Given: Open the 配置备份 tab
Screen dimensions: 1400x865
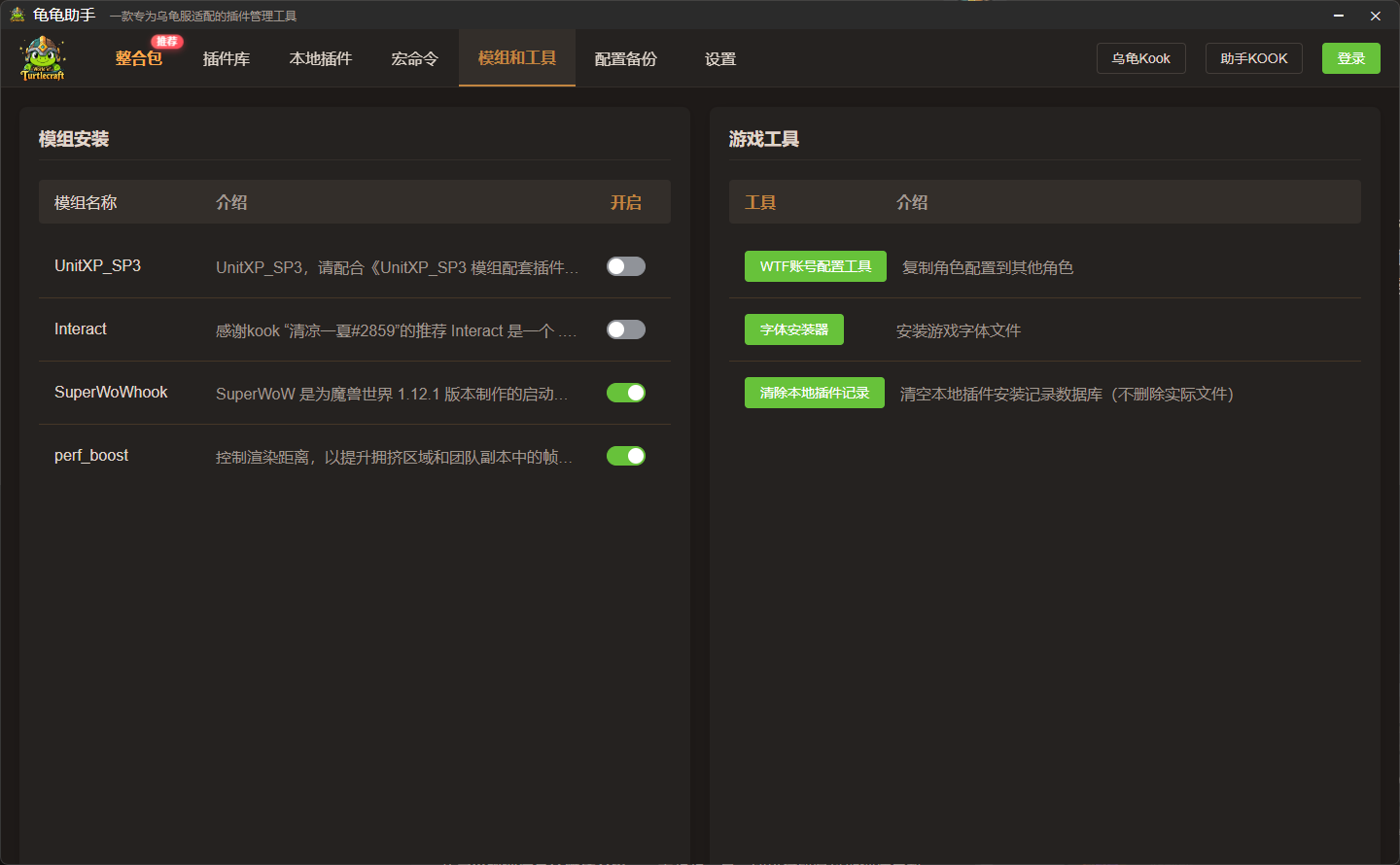Looking at the screenshot, I should [625, 58].
